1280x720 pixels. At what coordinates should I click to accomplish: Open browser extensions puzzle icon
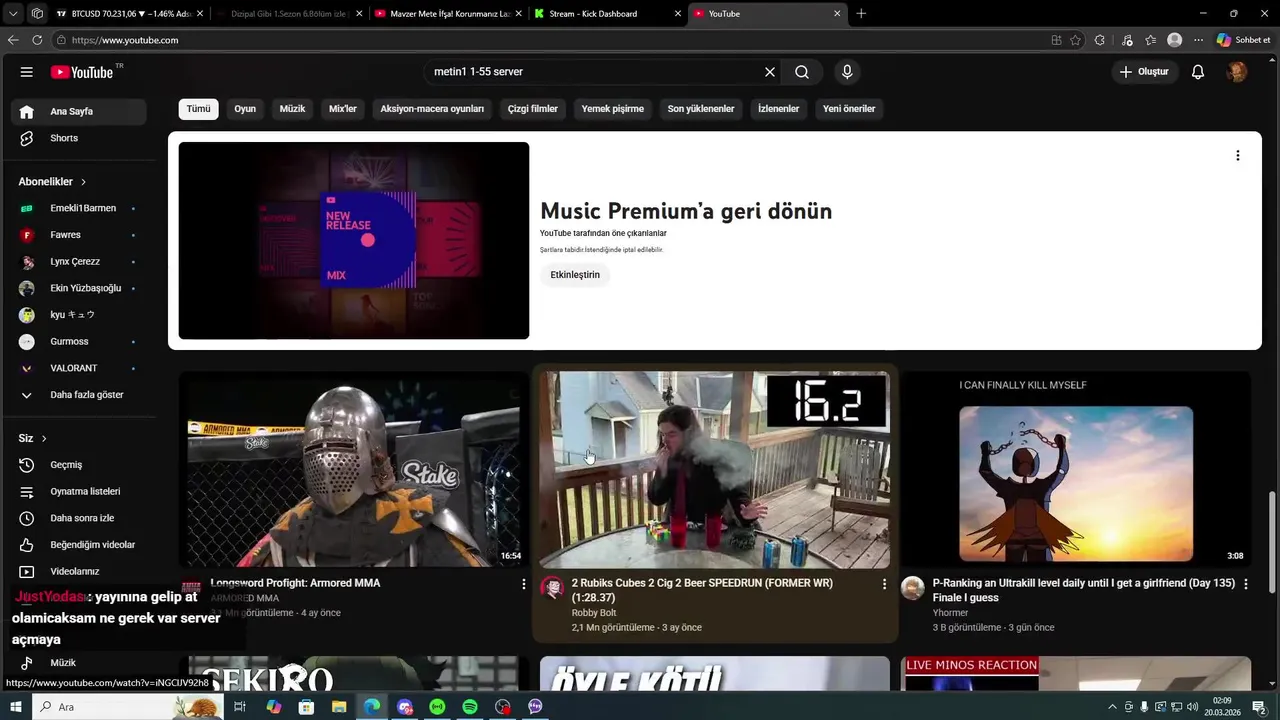[1100, 40]
